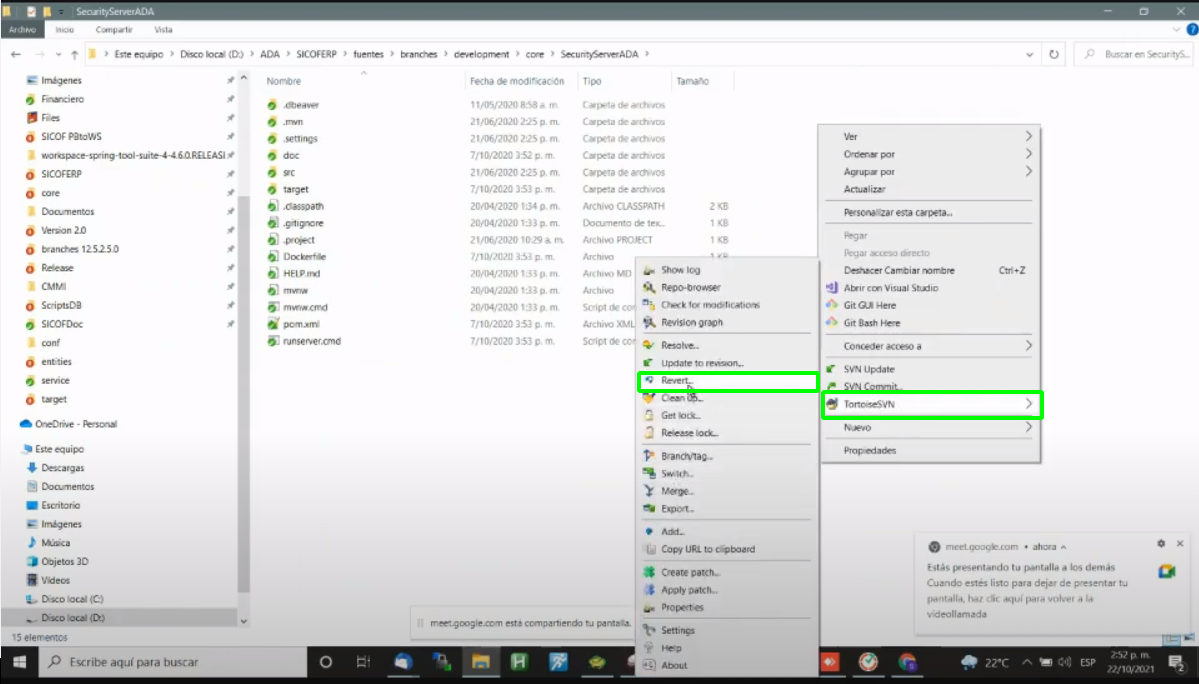Choose Propiedades from the context menu
The width and height of the screenshot is (1199, 684).
[x=869, y=450]
